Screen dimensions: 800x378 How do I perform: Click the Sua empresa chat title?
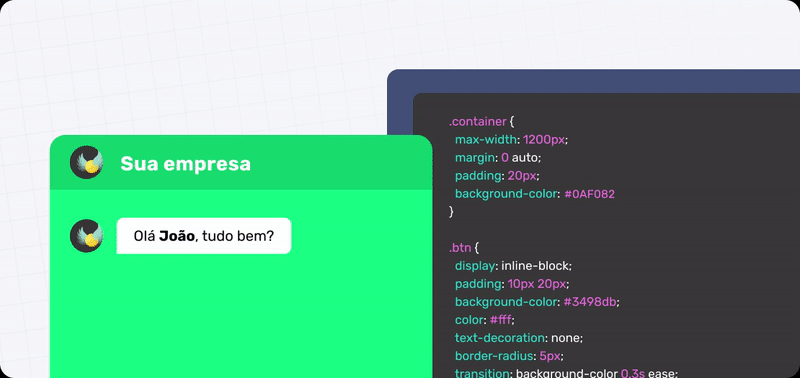(x=185, y=164)
